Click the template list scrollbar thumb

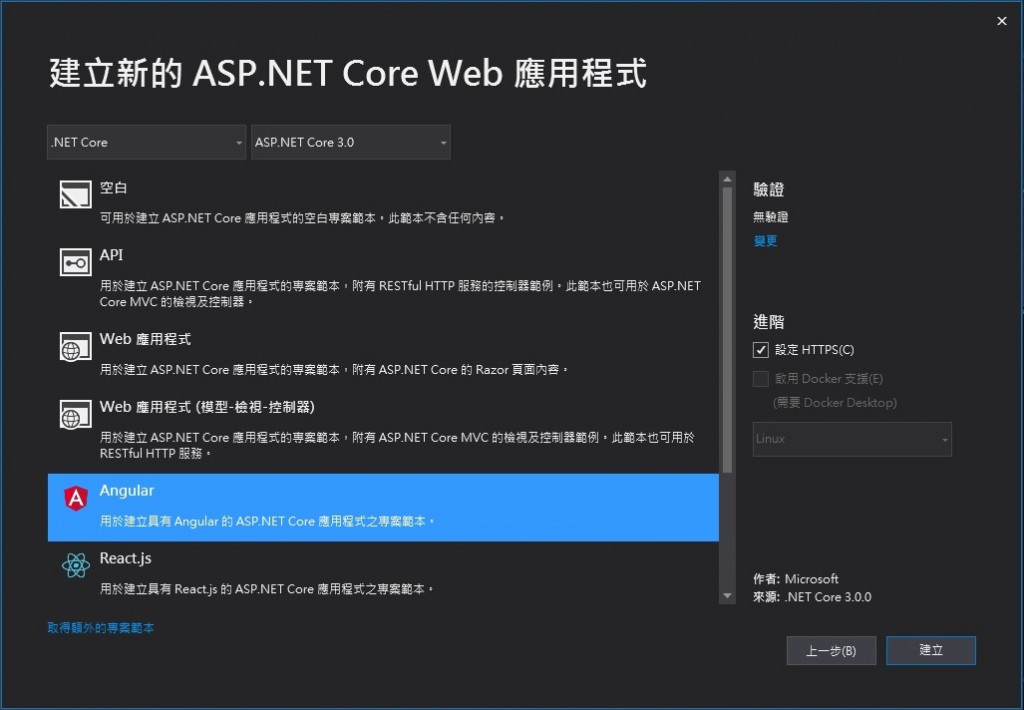(x=727, y=330)
